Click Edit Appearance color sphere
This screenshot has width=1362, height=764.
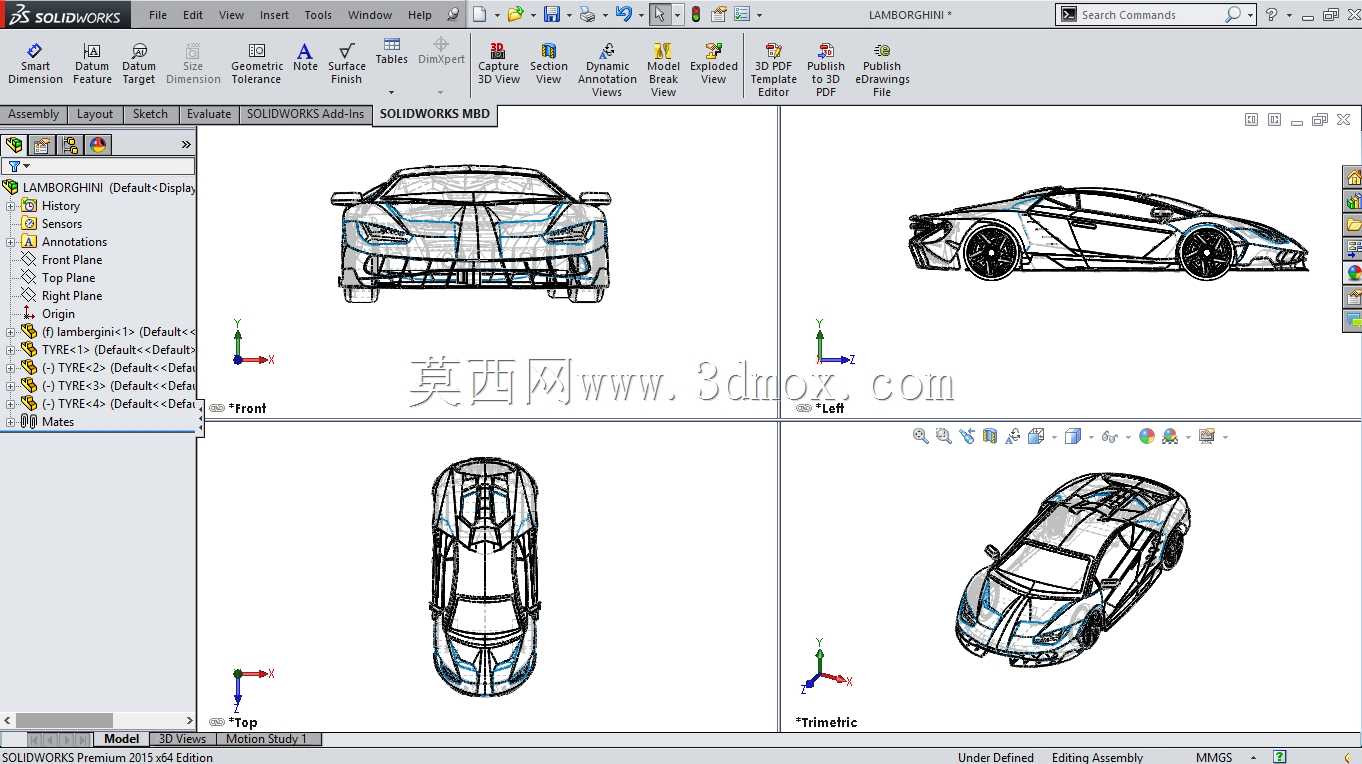1147,436
